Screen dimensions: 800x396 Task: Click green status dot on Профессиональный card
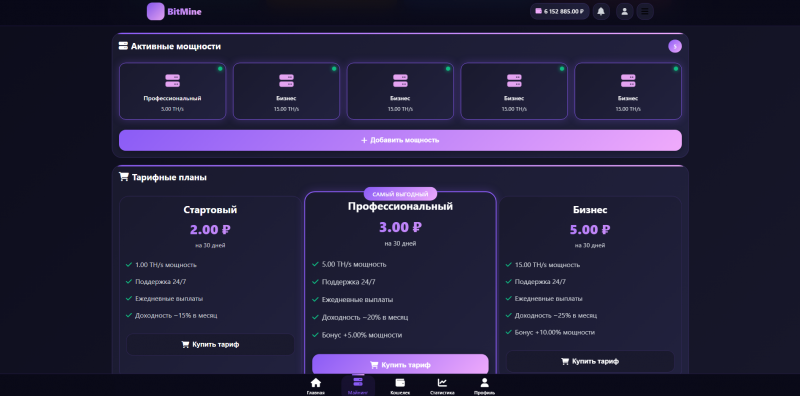pyautogui.click(x=220, y=68)
